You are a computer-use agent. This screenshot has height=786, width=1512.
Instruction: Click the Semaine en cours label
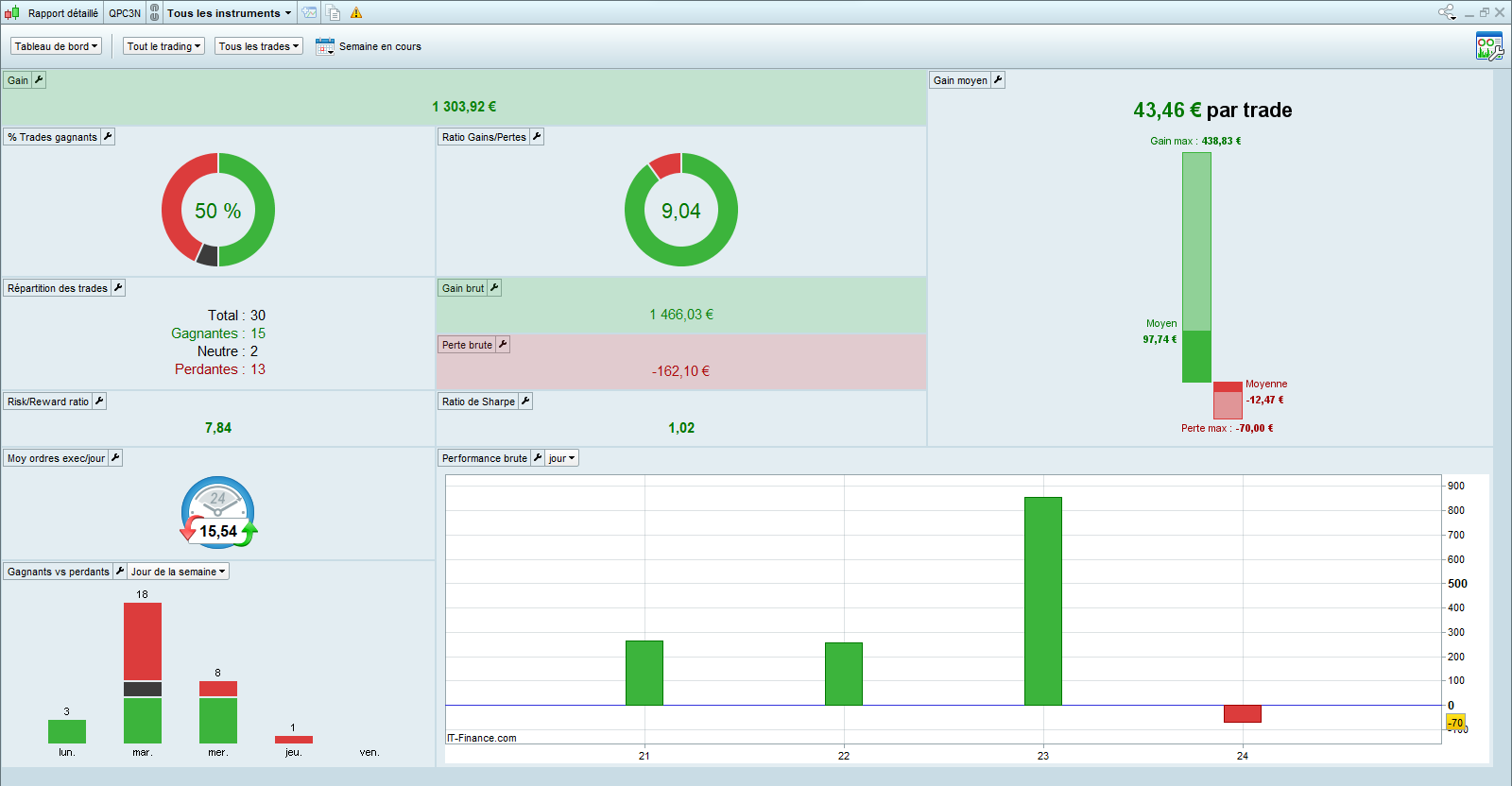[380, 46]
